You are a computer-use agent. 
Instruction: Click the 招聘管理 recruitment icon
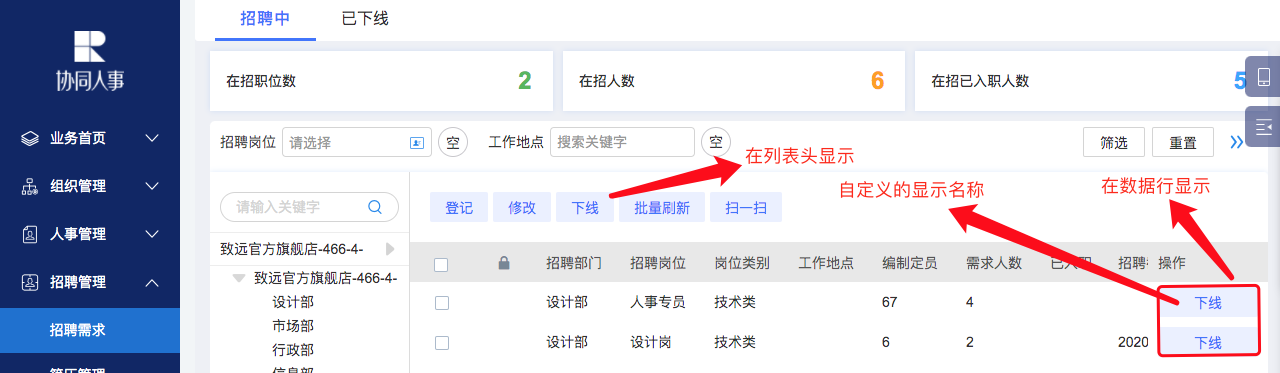(x=30, y=283)
